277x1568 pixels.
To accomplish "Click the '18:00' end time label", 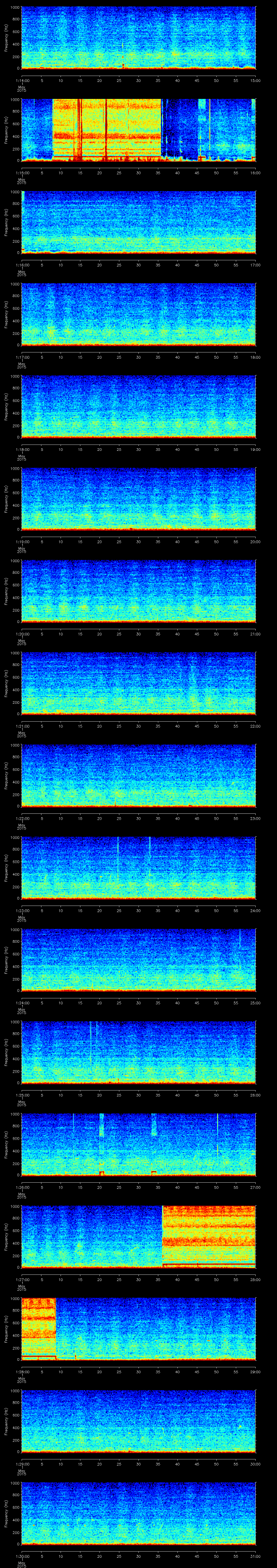I will [x=256, y=357].
